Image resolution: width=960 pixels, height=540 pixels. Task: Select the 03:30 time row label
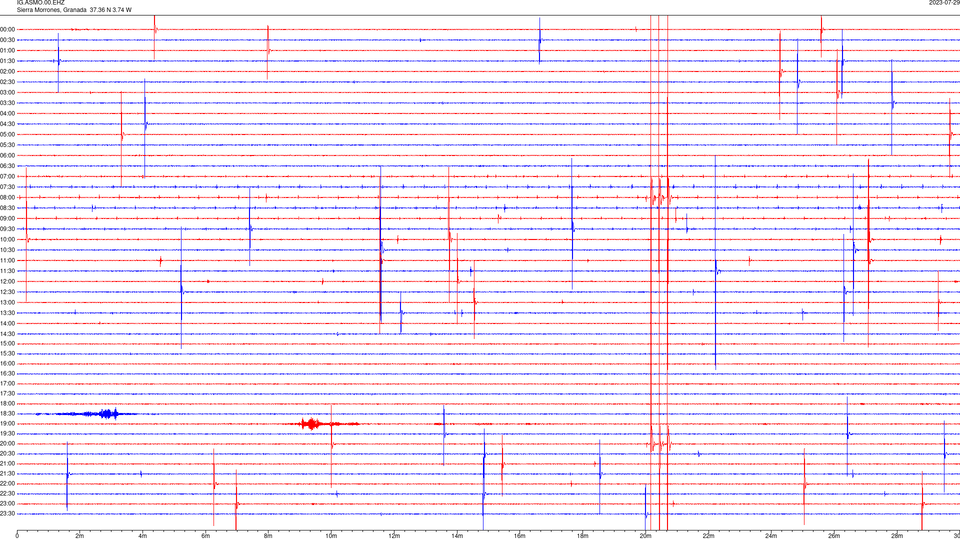(x=8, y=103)
